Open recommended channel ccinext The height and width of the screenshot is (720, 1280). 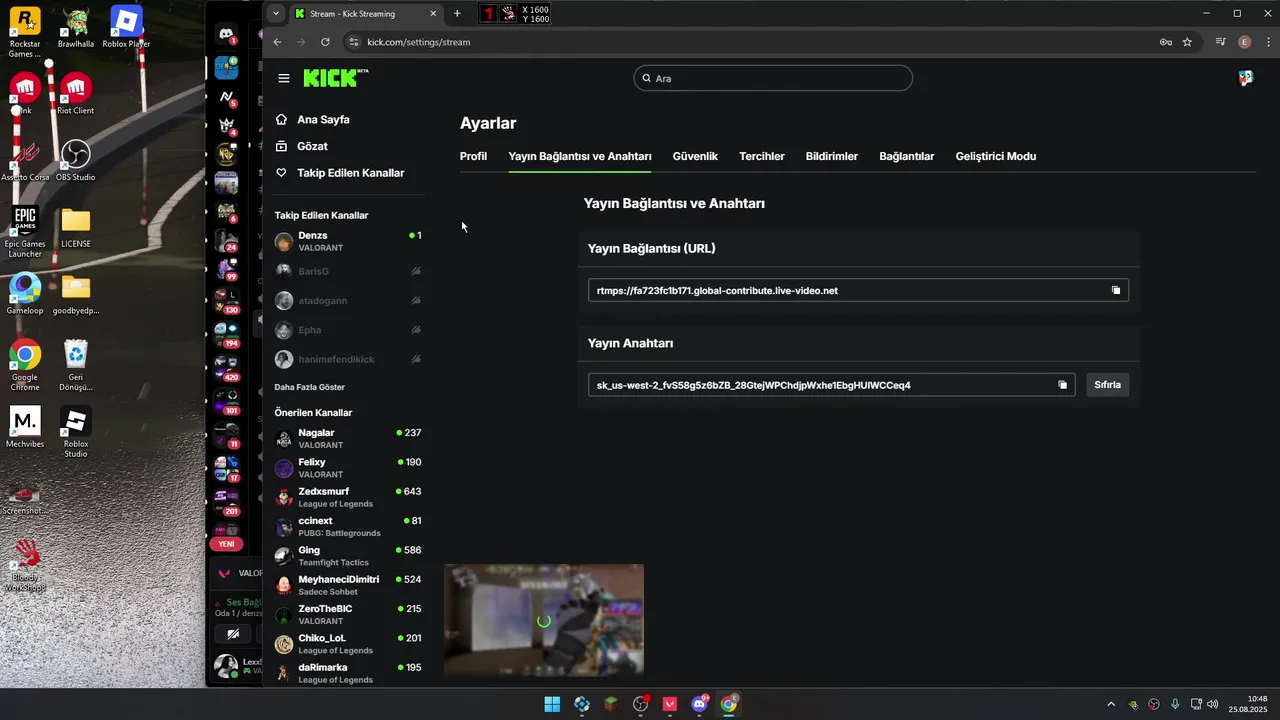[348, 526]
